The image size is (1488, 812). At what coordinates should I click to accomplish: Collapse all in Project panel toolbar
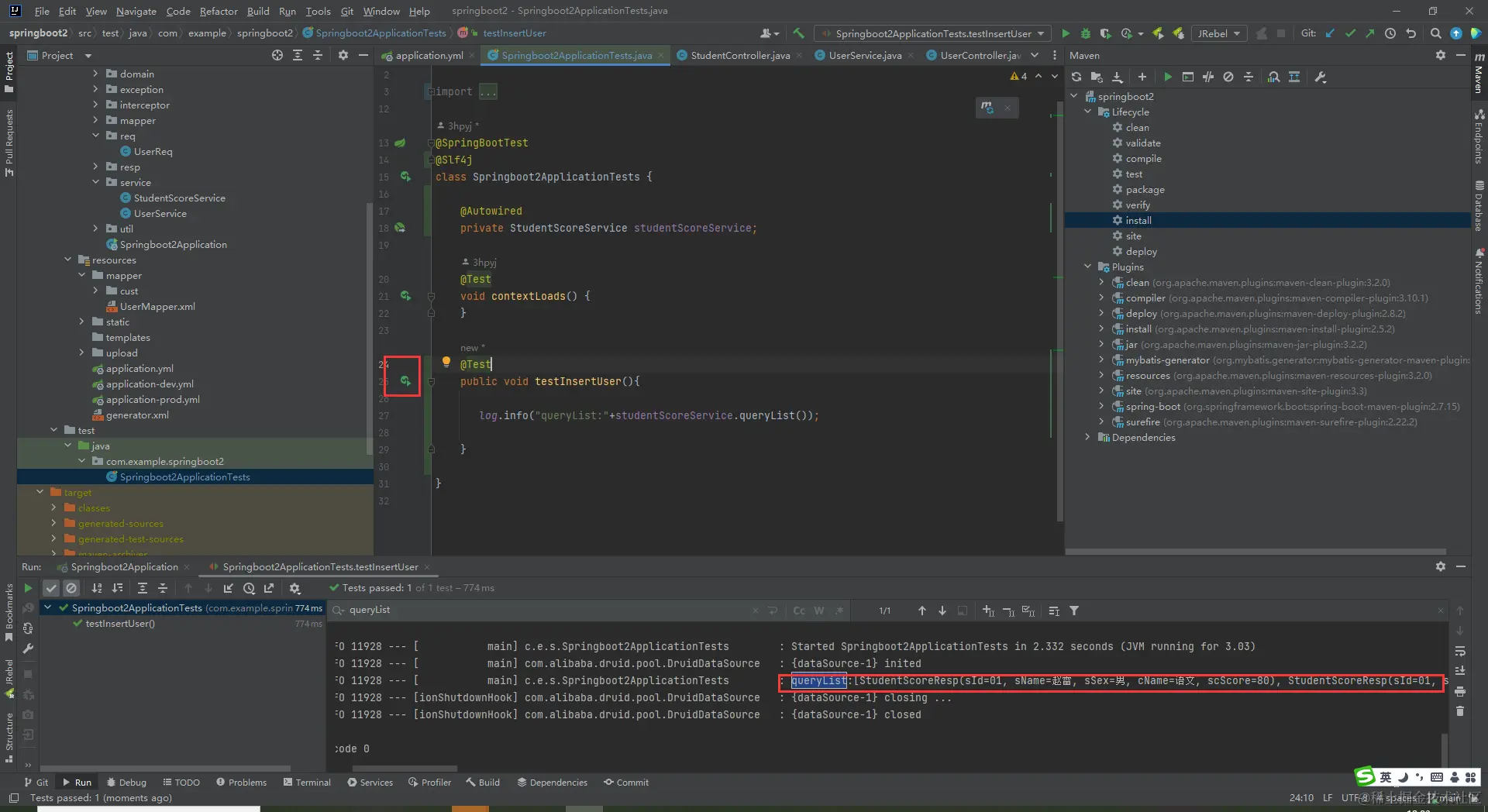[x=318, y=55]
